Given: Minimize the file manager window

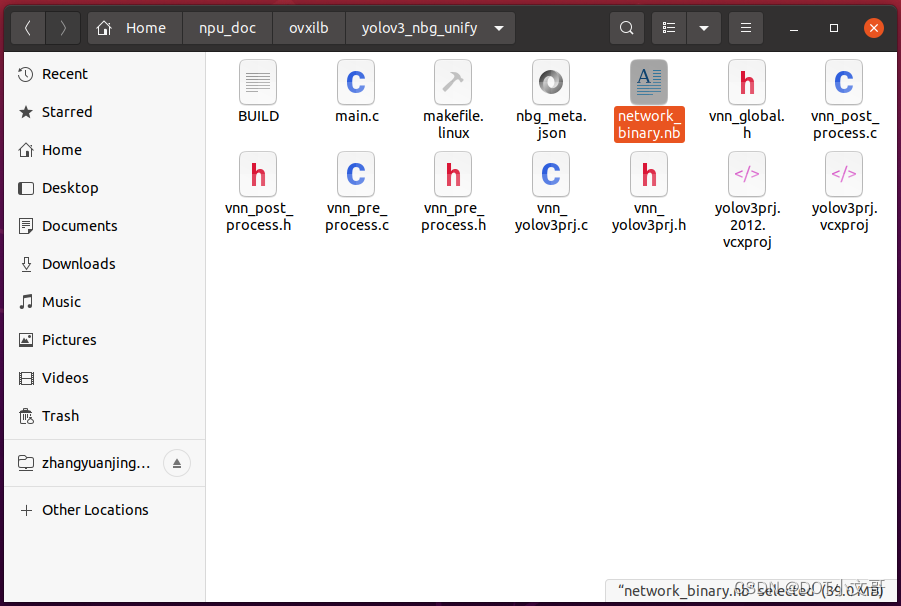Looking at the screenshot, I should pos(794,28).
